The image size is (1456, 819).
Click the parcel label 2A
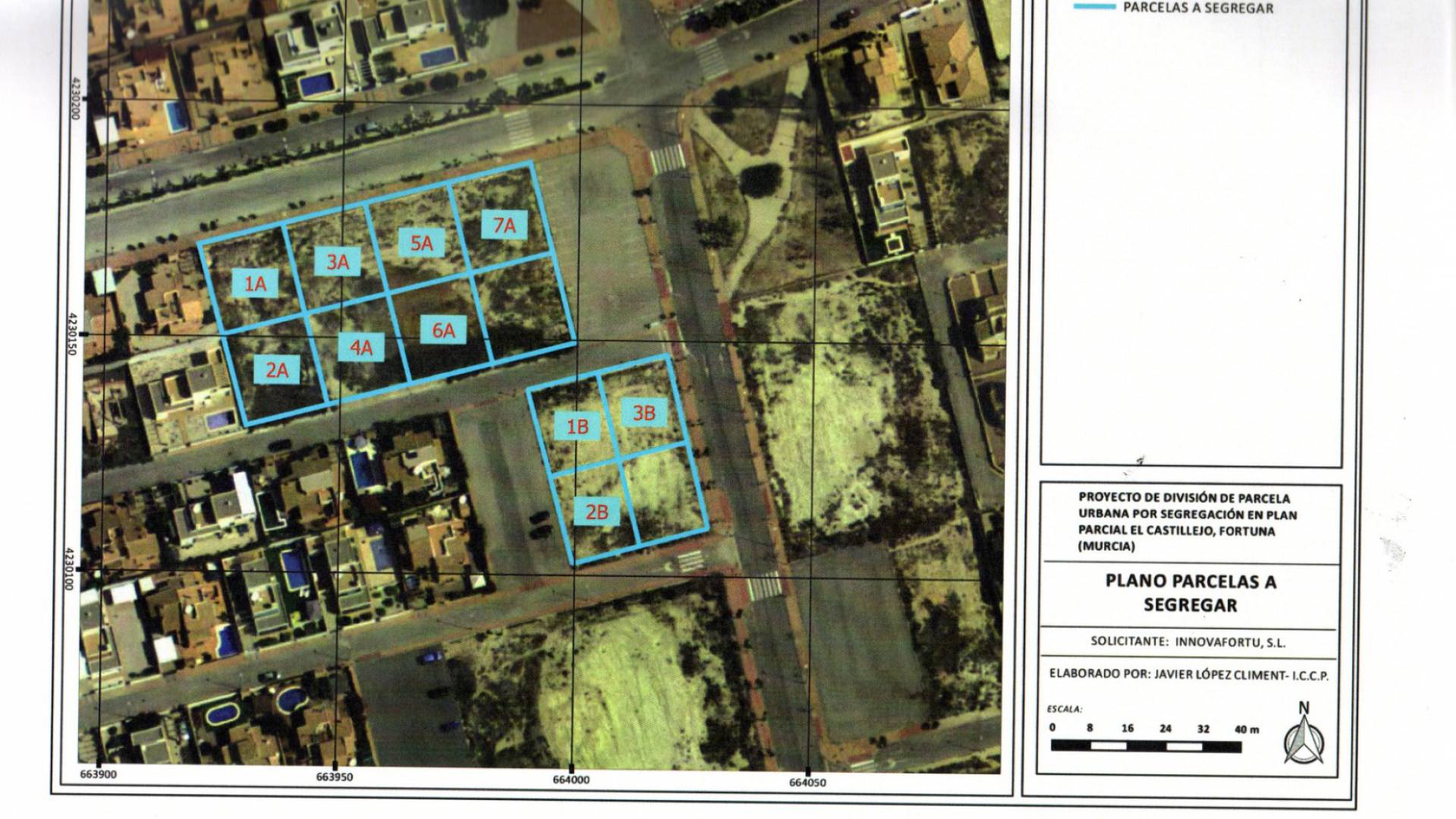click(277, 370)
